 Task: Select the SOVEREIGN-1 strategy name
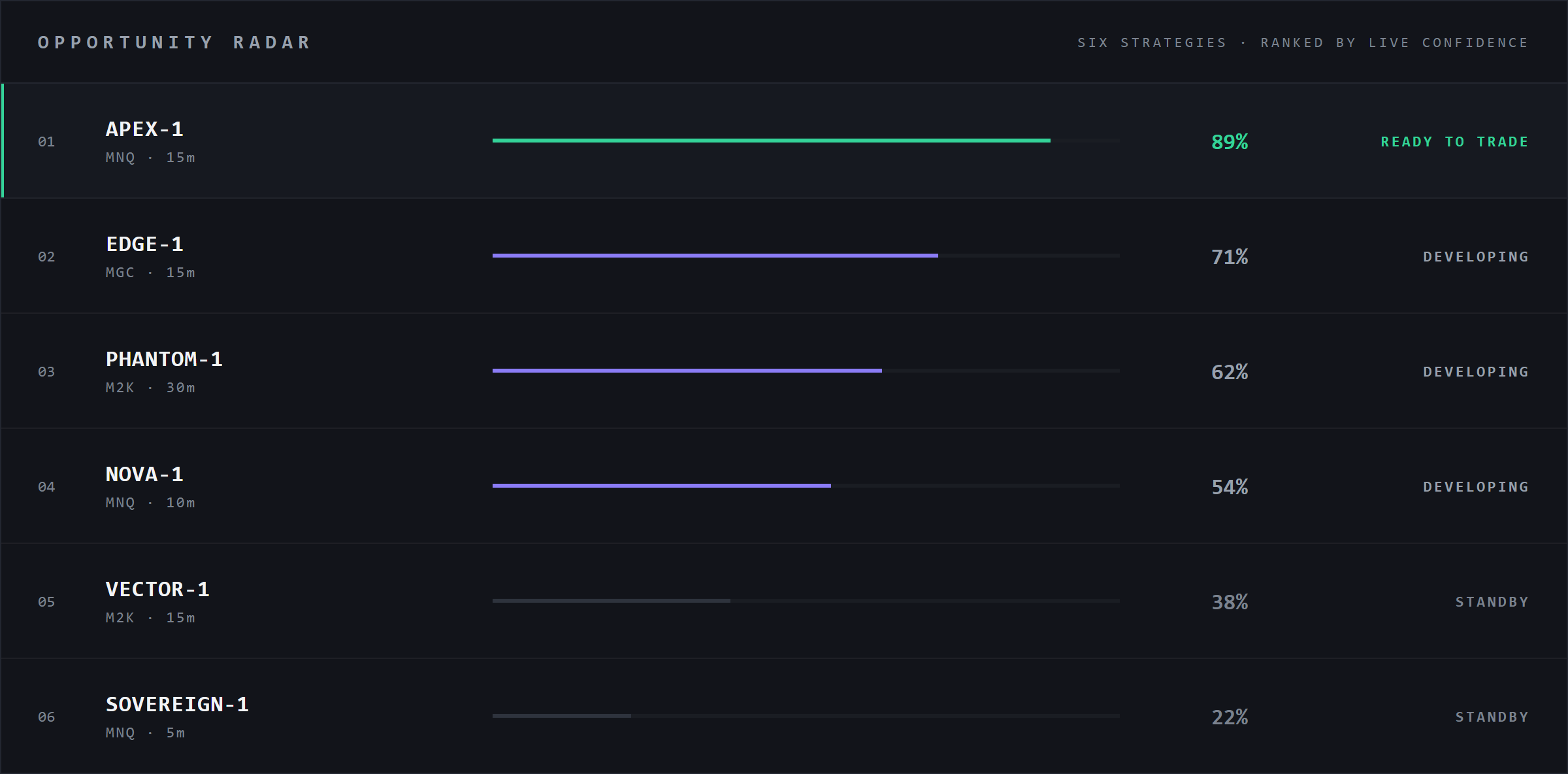click(x=177, y=704)
